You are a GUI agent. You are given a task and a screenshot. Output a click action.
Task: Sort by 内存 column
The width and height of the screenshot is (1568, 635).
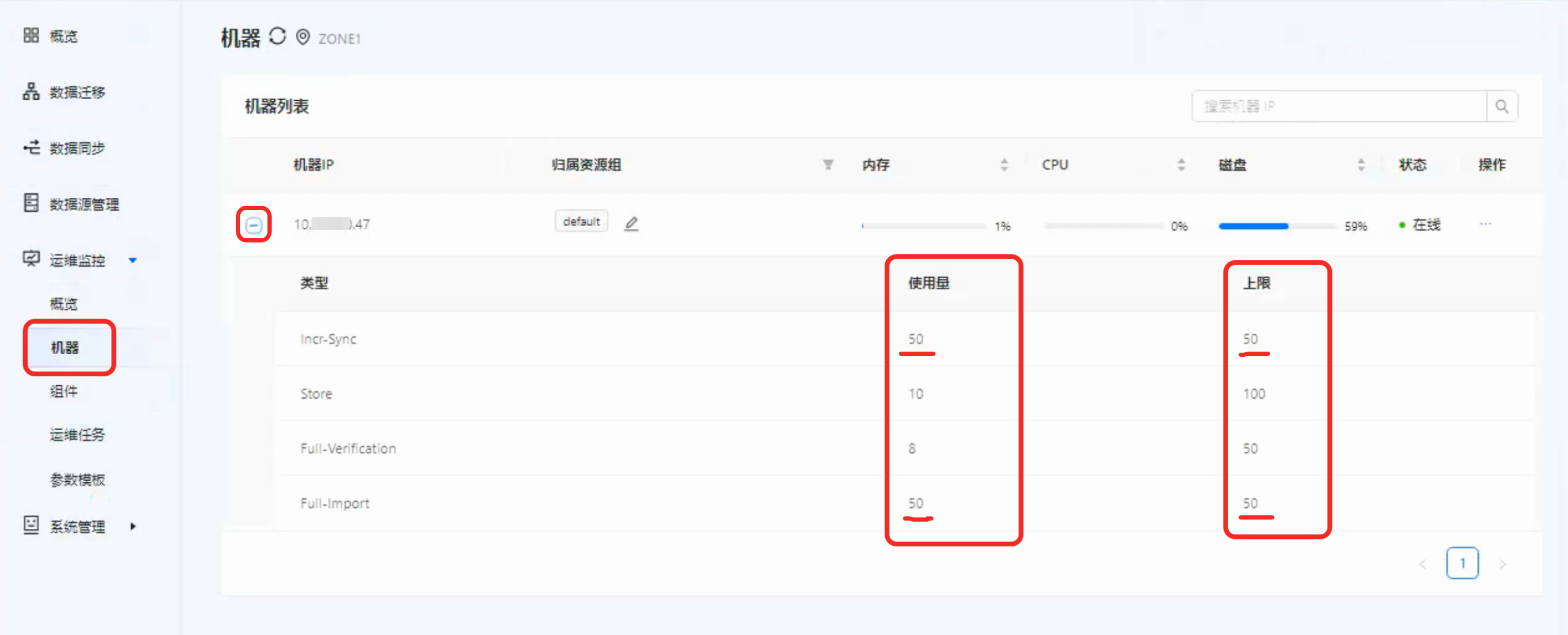tap(1004, 165)
